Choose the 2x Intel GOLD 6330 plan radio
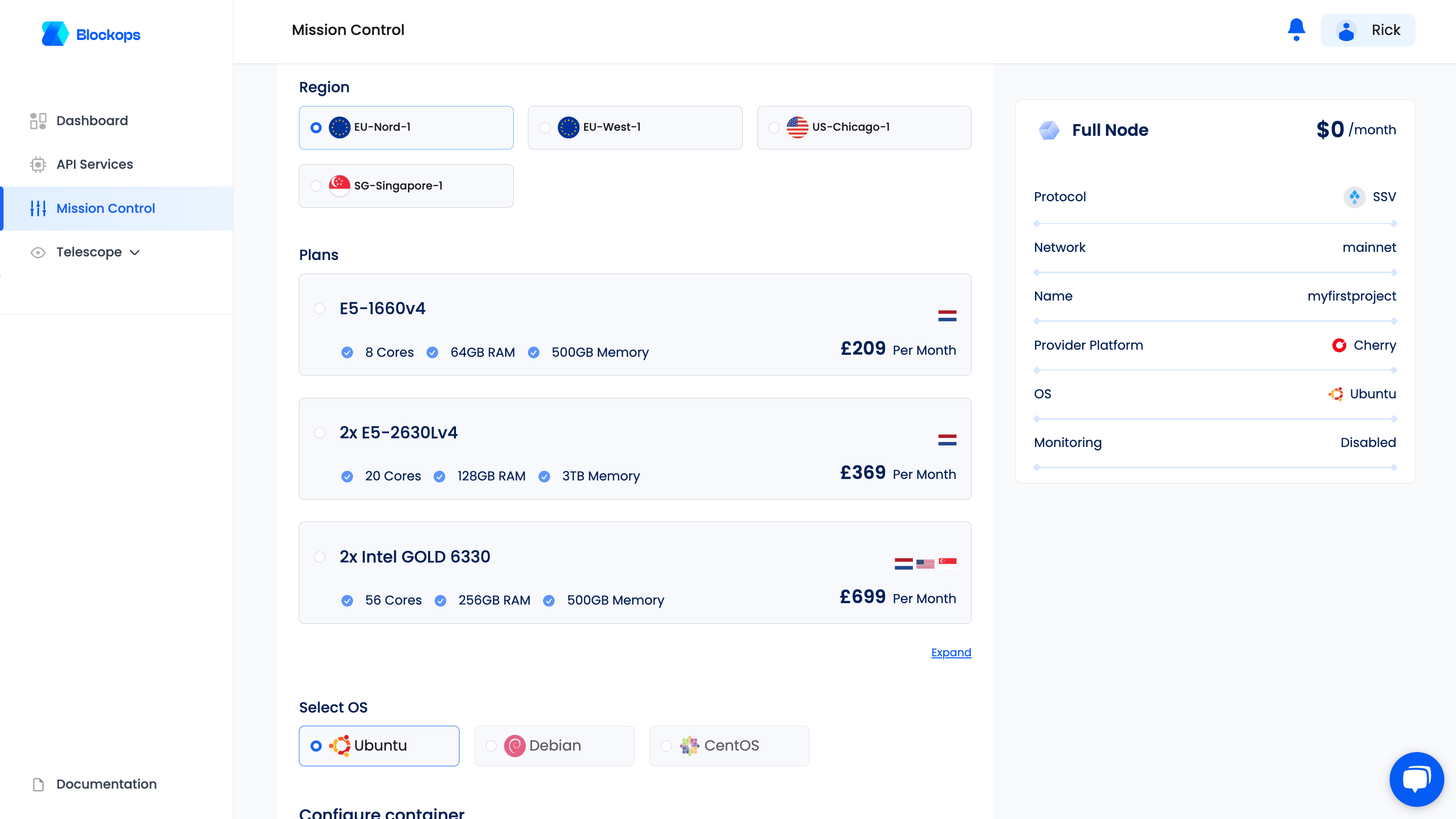Viewport: 1456px width, 819px height. [x=319, y=557]
